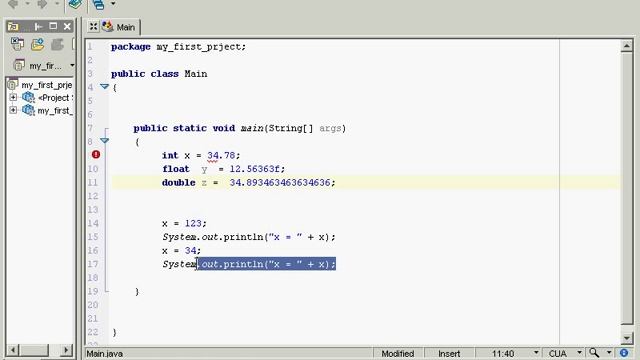Open the forward history dropdown arrow
The height and width of the screenshot is (360, 640).
57,4
